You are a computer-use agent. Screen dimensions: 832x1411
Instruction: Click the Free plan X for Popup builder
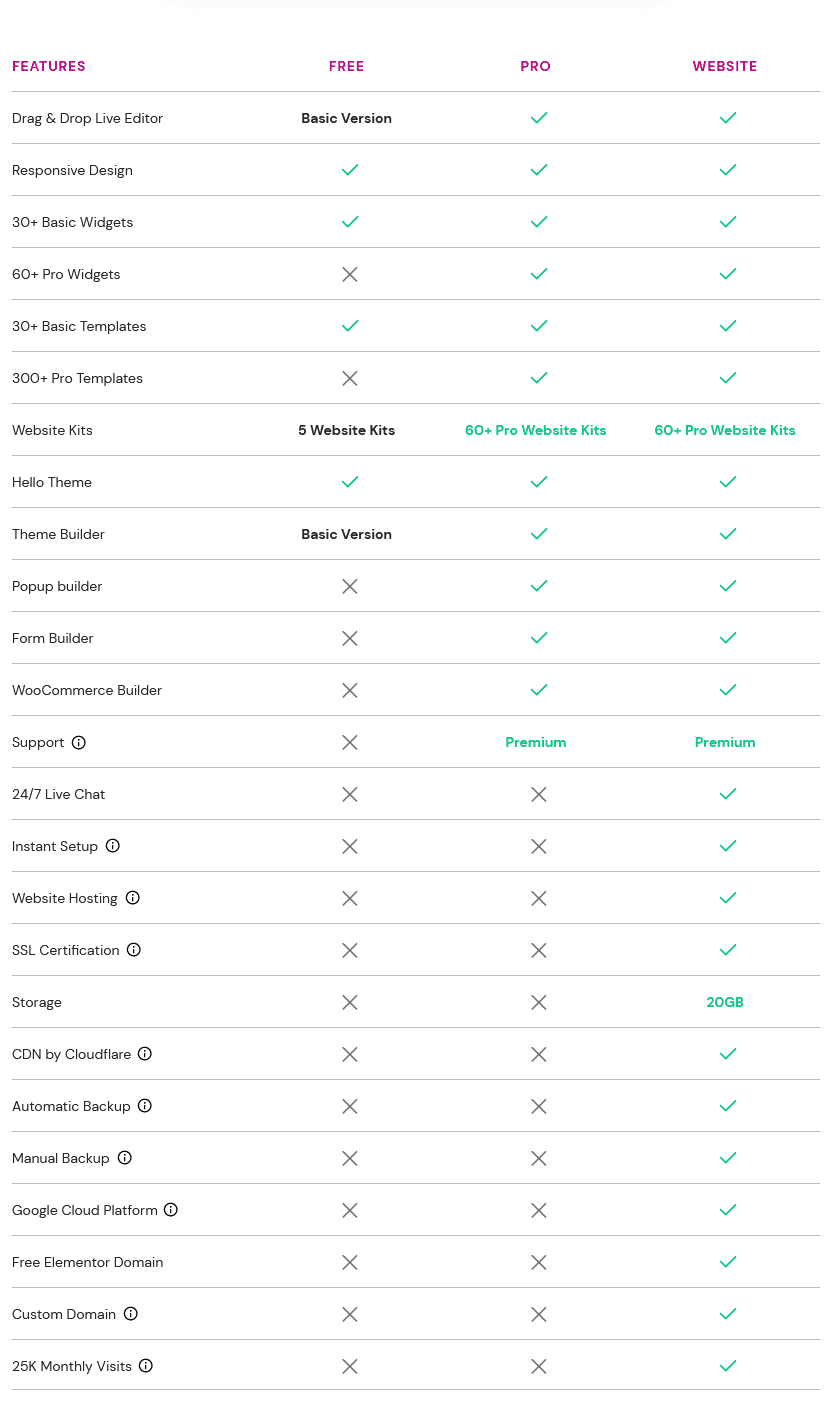(x=350, y=586)
